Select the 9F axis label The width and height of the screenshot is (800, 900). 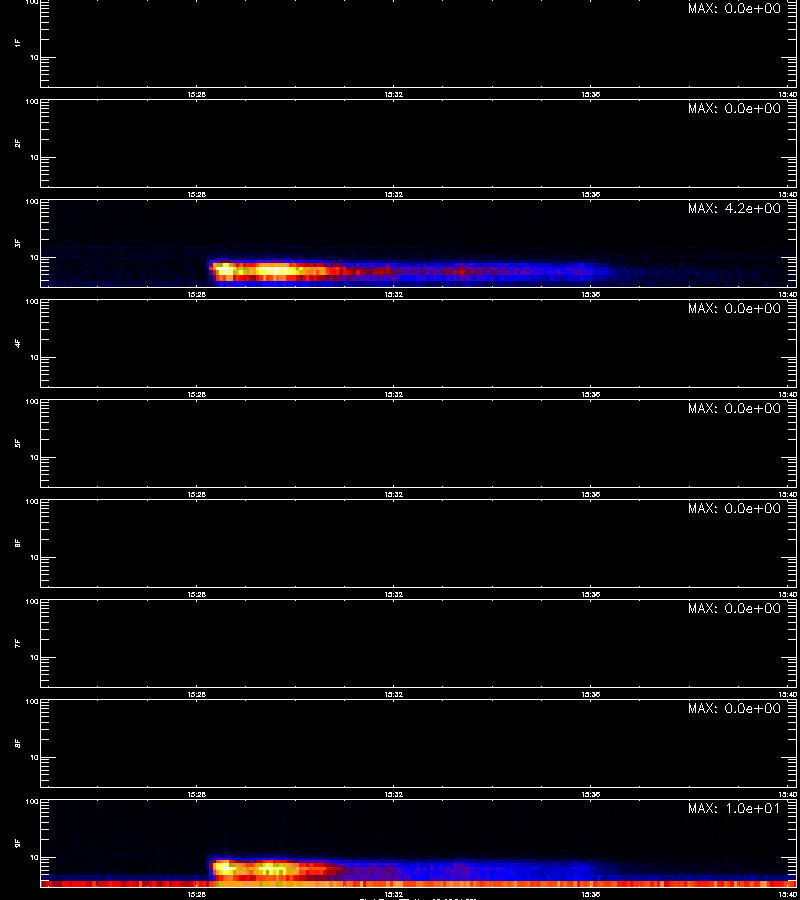click(x=18, y=843)
